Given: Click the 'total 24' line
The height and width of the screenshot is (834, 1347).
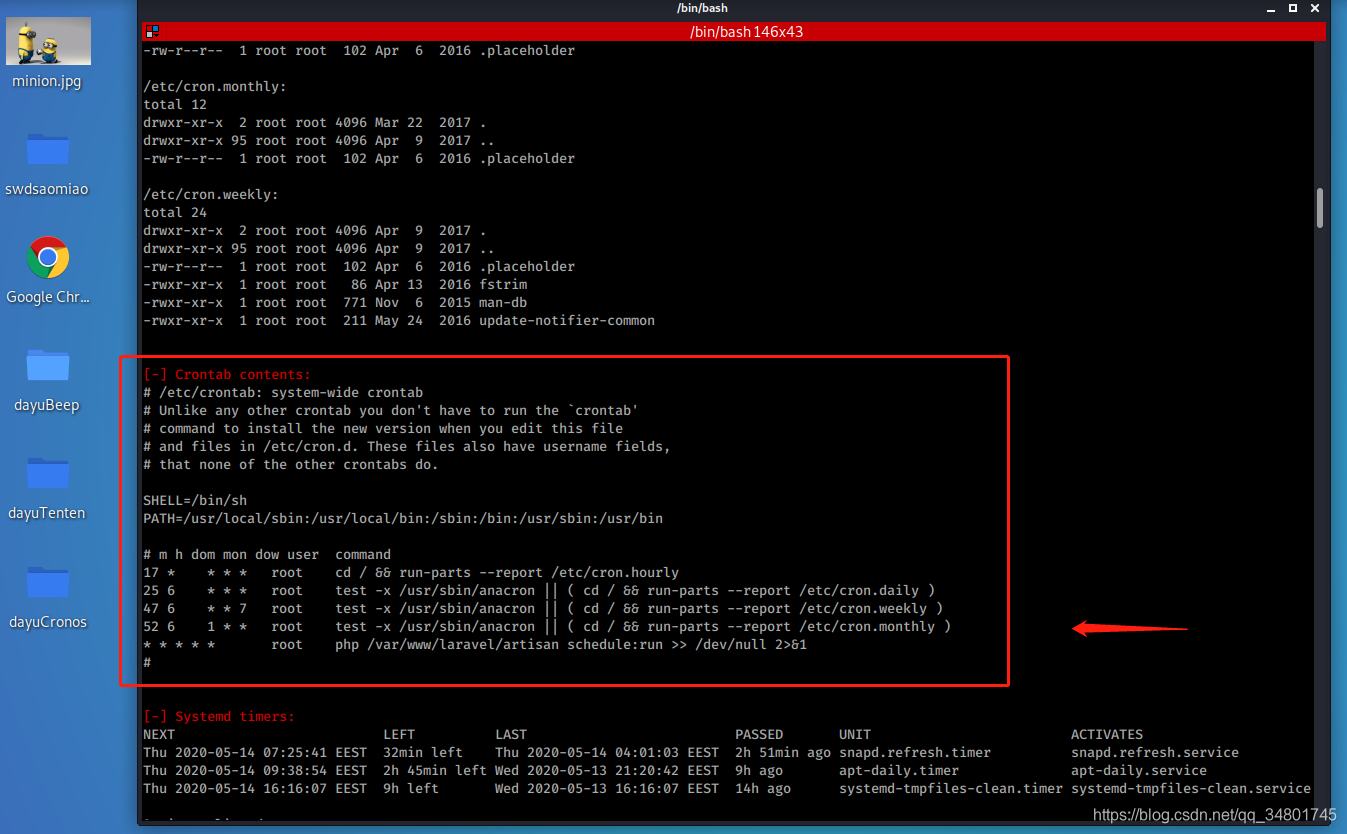Looking at the screenshot, I should pyautogui.click(x=175, y=213).
